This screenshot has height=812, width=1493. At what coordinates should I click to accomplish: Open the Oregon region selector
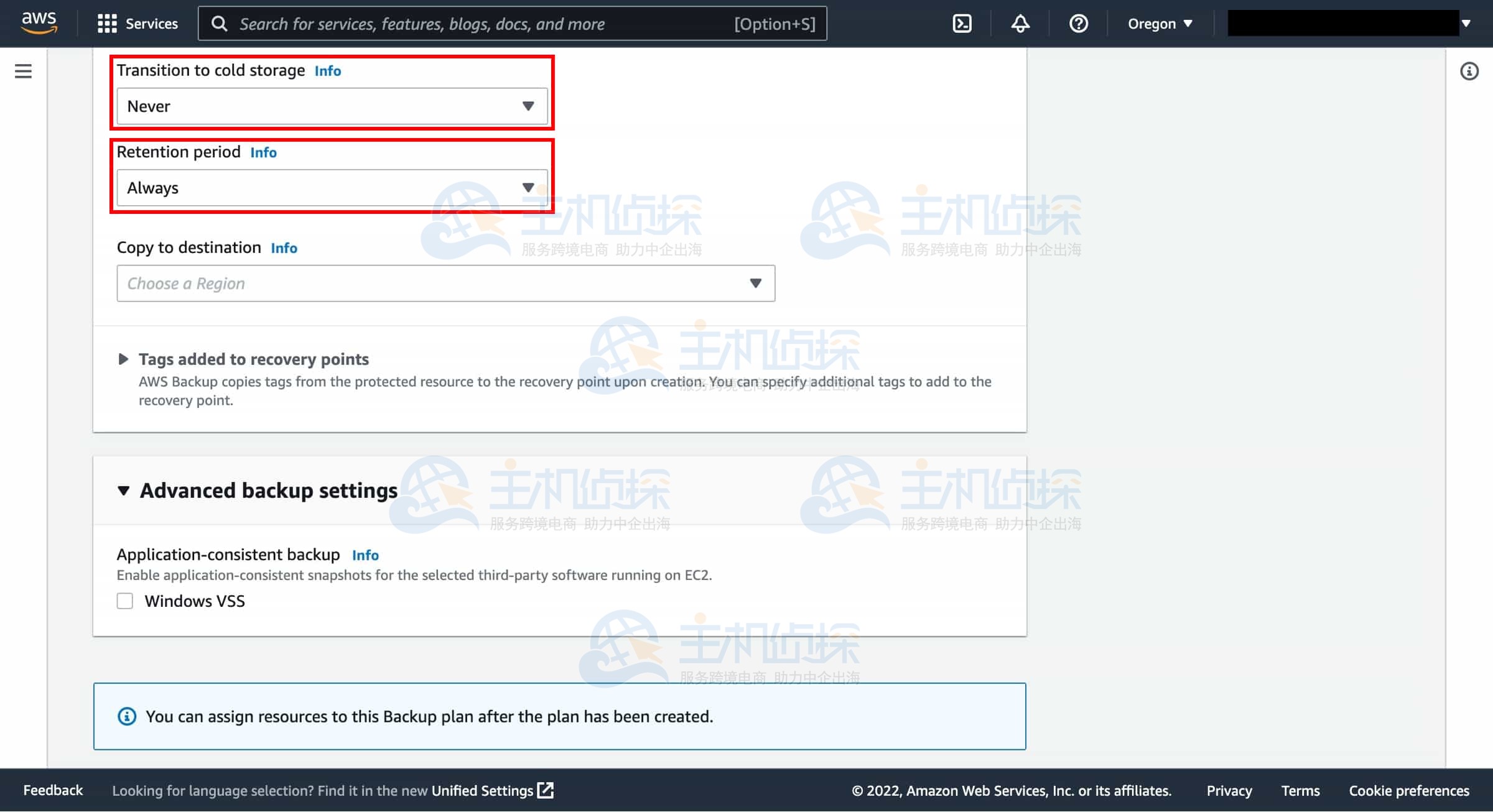pyautogui.click(x=1160, y=24)
